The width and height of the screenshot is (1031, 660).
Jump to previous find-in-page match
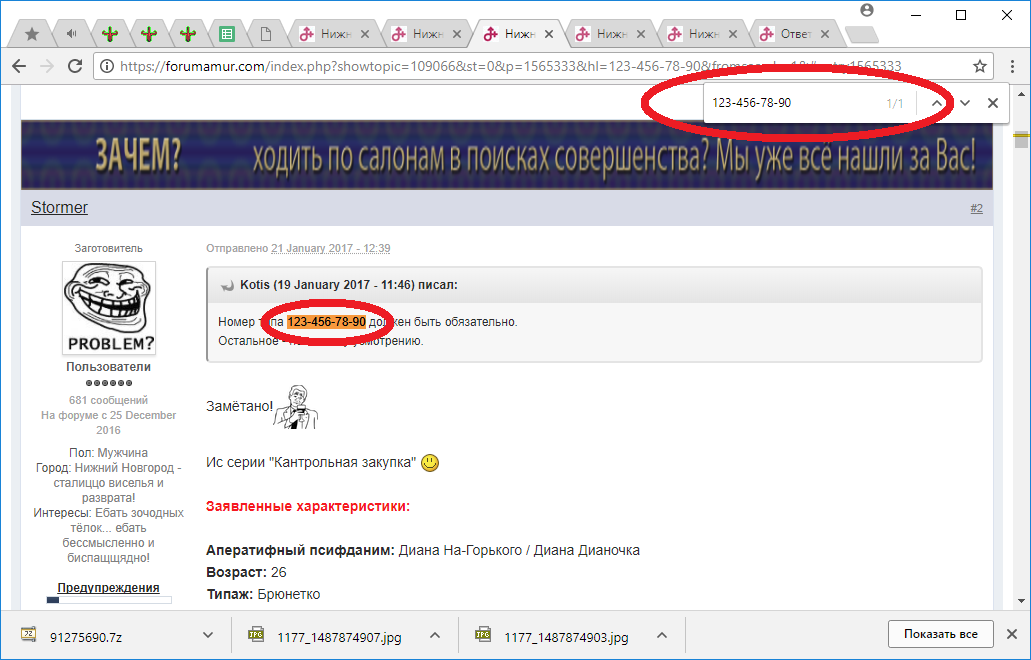[936, 103]
